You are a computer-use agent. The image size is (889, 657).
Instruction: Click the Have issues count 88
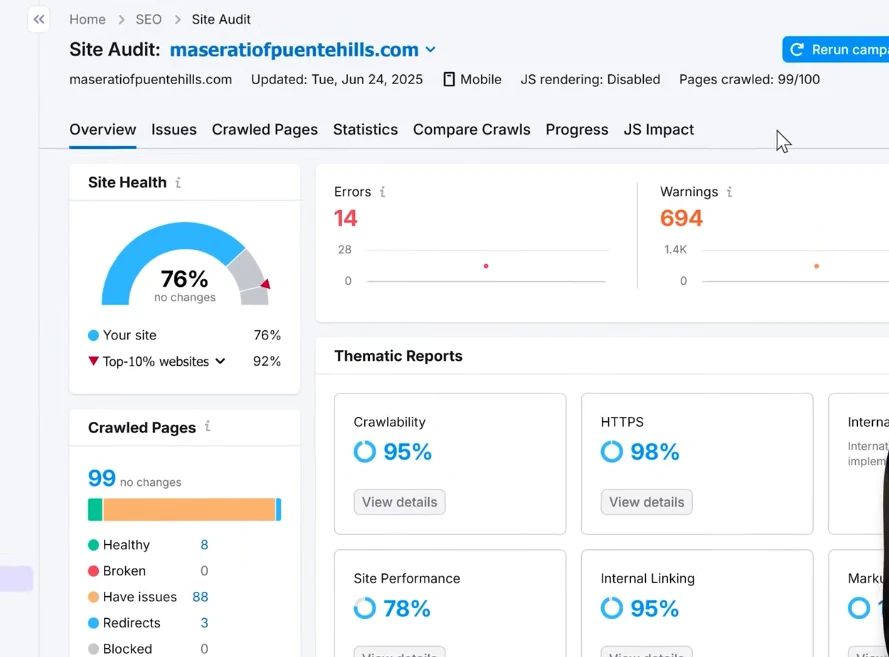click(200, 597)
